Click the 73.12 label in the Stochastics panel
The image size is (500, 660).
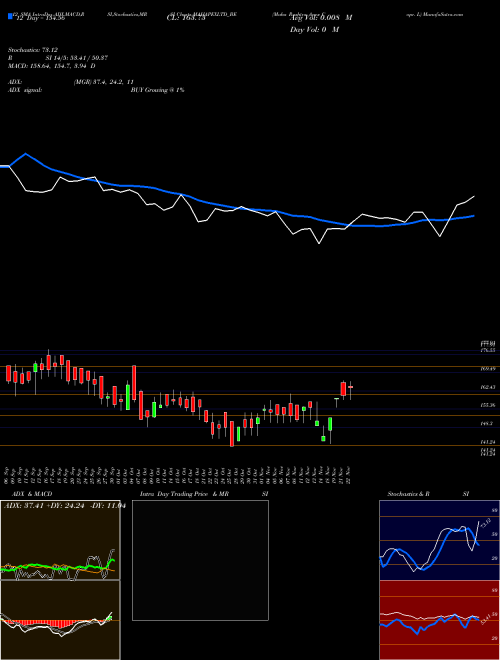[x=485, y=524]
